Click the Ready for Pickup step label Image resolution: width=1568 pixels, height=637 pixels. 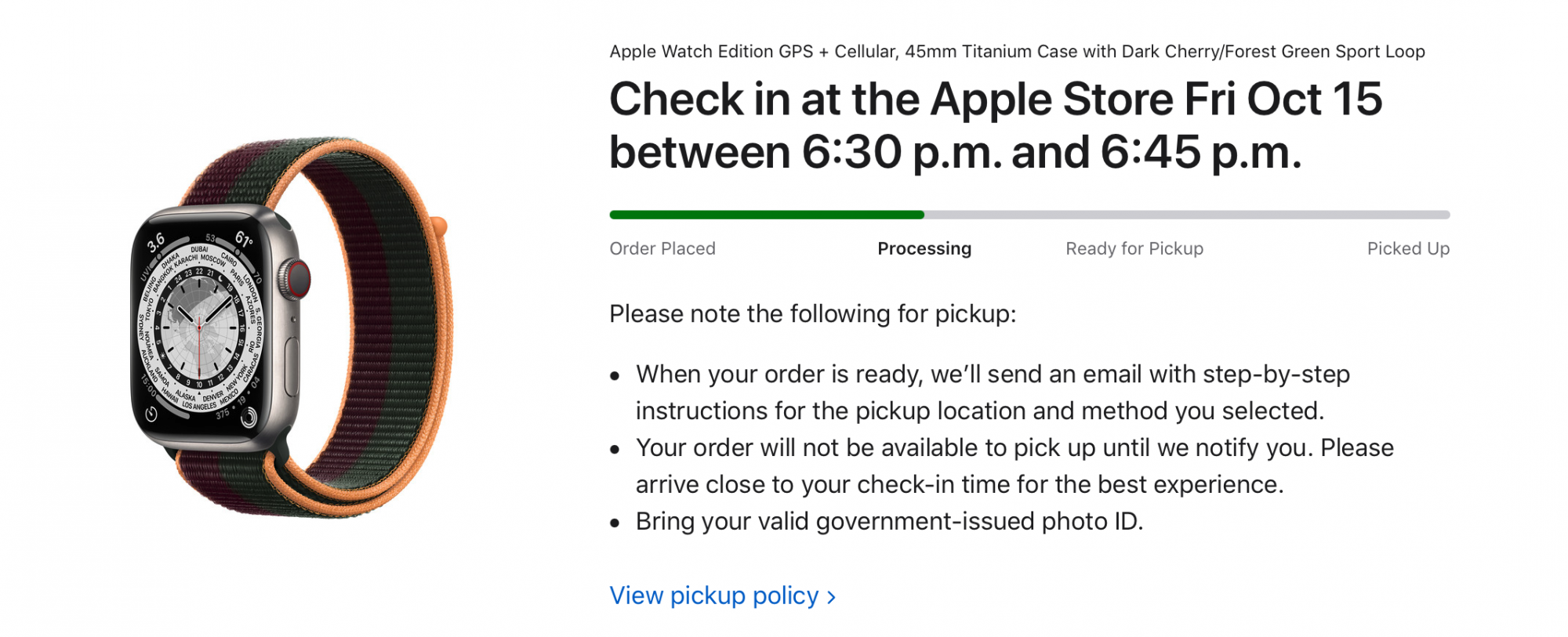[1134, 248]
